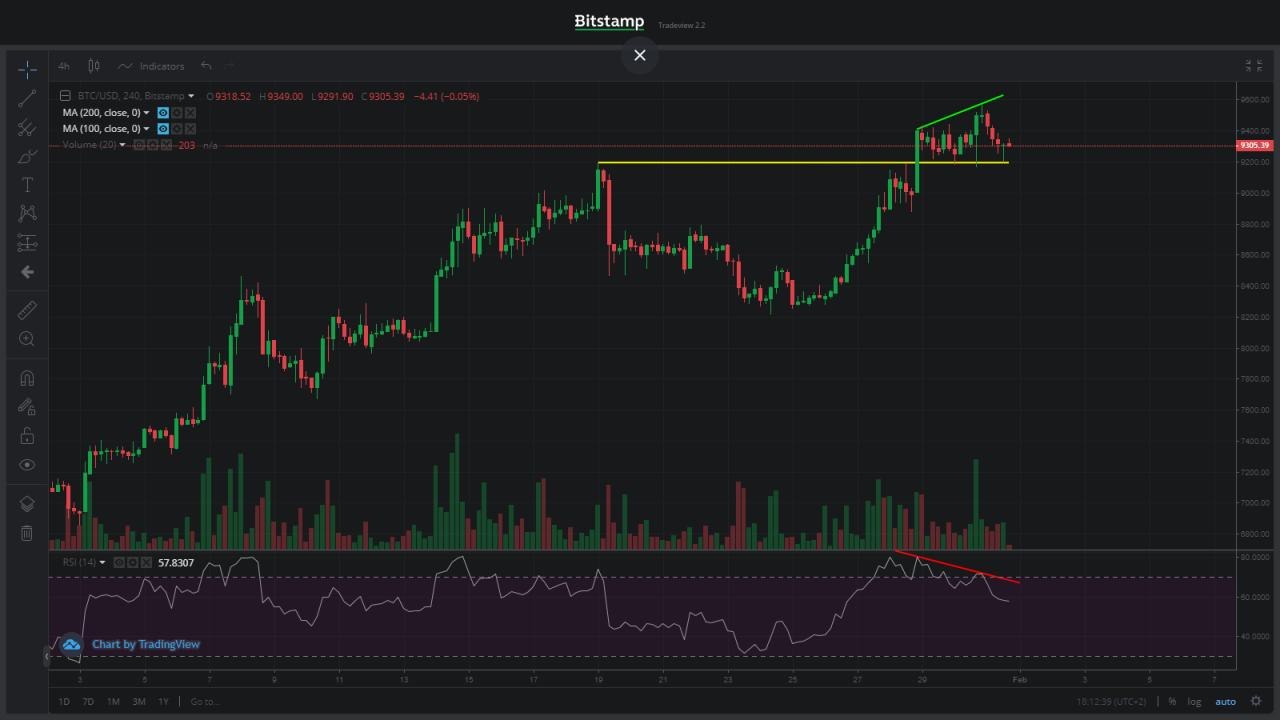Toggle percentage scale
1280x720 pixels.
[x=1172, y=702]
